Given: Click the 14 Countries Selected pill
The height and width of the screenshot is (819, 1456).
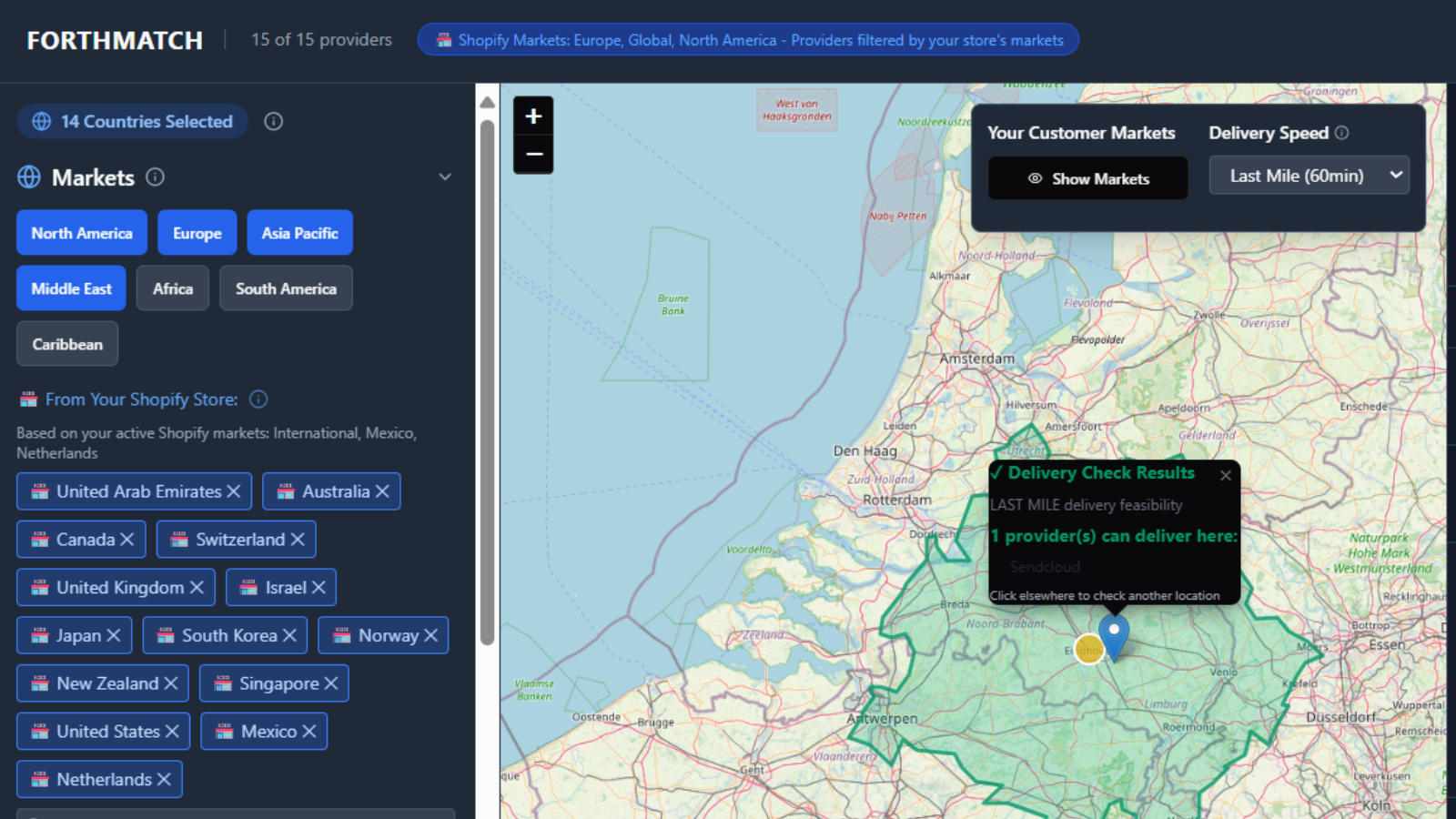Looking at the screenshot, I should [x=133, y=122].
